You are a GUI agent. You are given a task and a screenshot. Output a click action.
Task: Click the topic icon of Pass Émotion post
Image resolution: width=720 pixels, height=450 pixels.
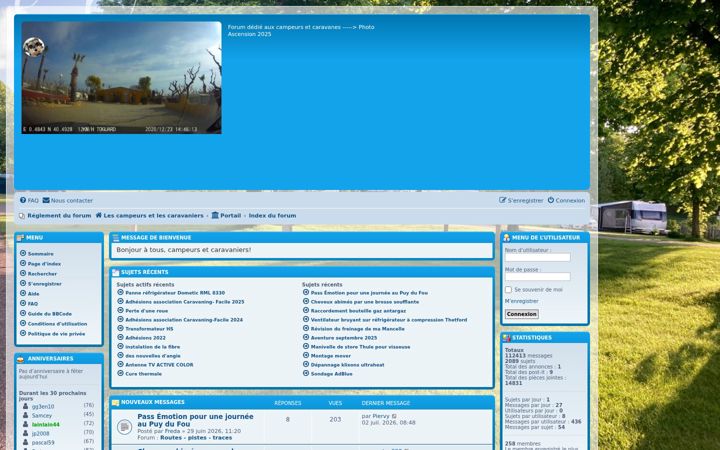[x=124, y=427]
